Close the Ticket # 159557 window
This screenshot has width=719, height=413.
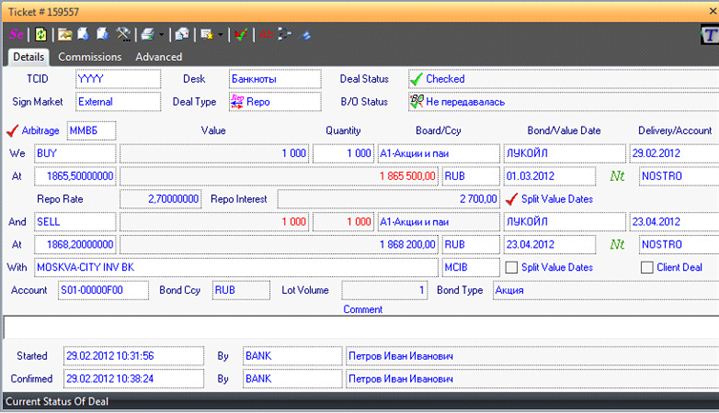point(713,11)
